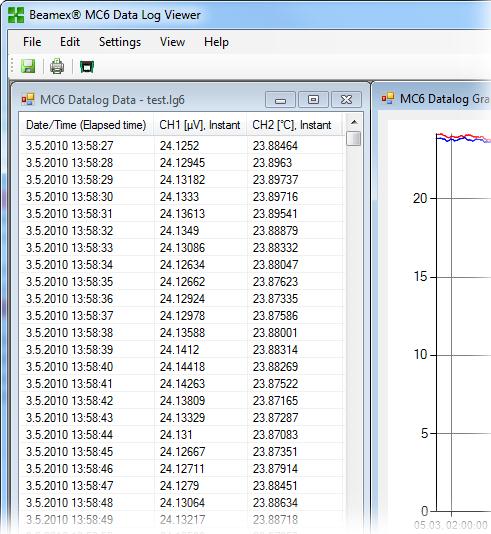The width and height of the screenshot is (491, 534).
Task: Click CH2 value 23.89716
Action: coord(275,197)
